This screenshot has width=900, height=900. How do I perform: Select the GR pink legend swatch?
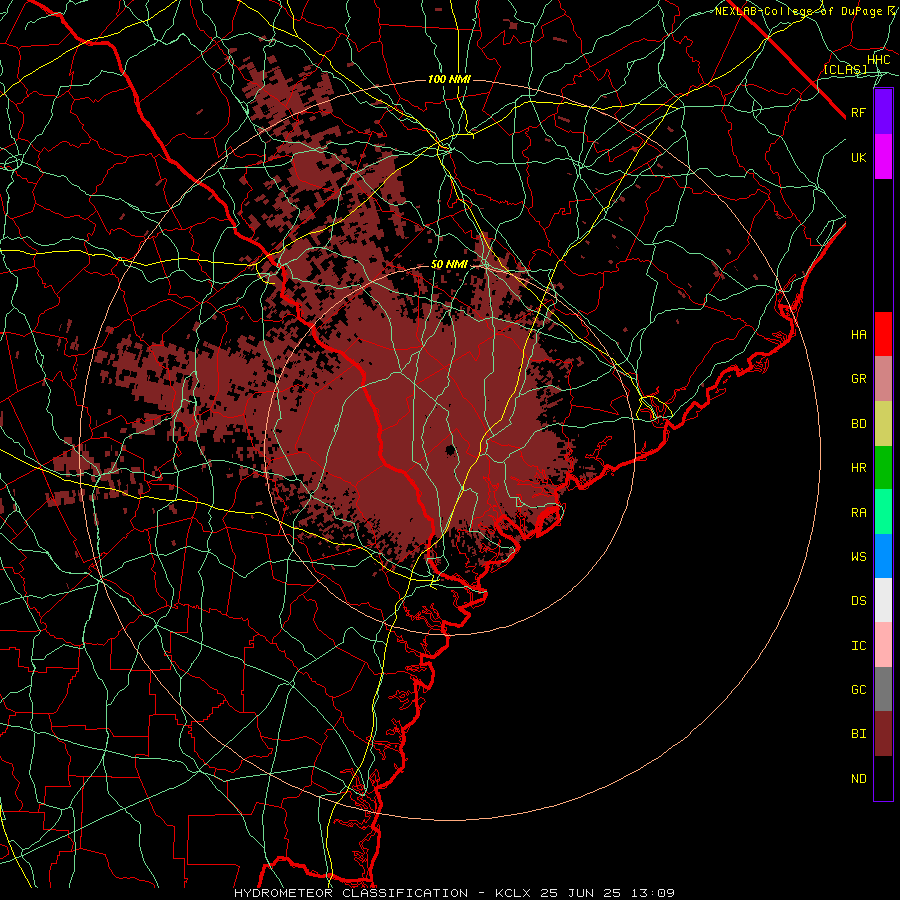click(883, 378)
